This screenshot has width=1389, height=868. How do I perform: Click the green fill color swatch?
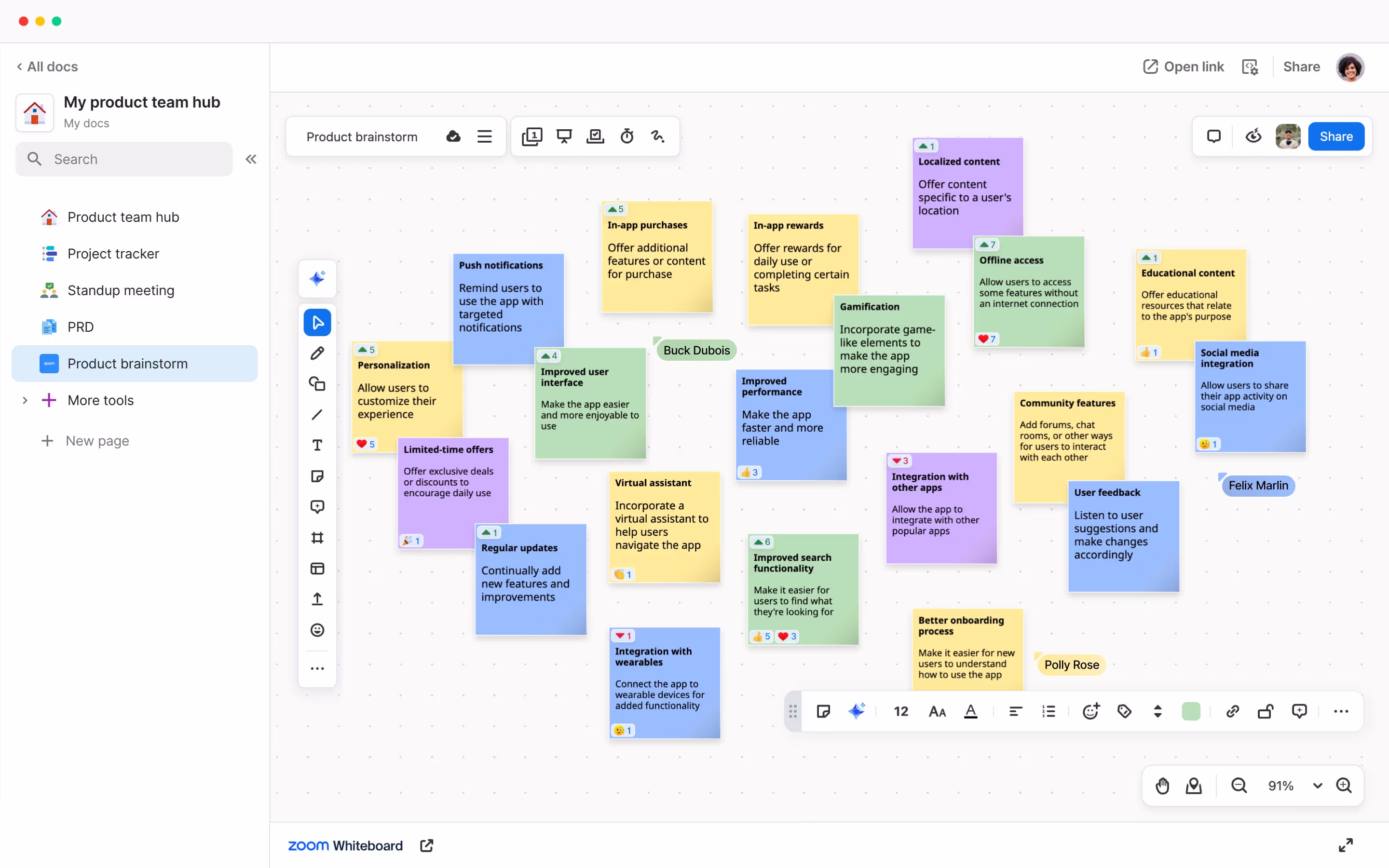click(x=1191, y=712)
